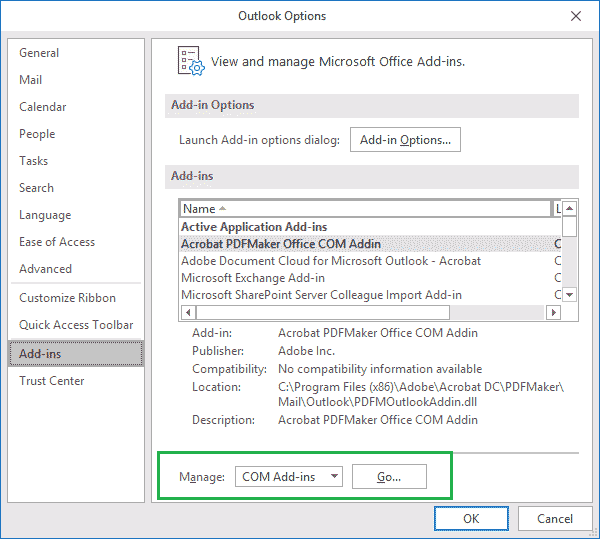Select Microsoft SharePoint Server Colleague Import row
The image size is (600, 539).
tap(370, 295)
